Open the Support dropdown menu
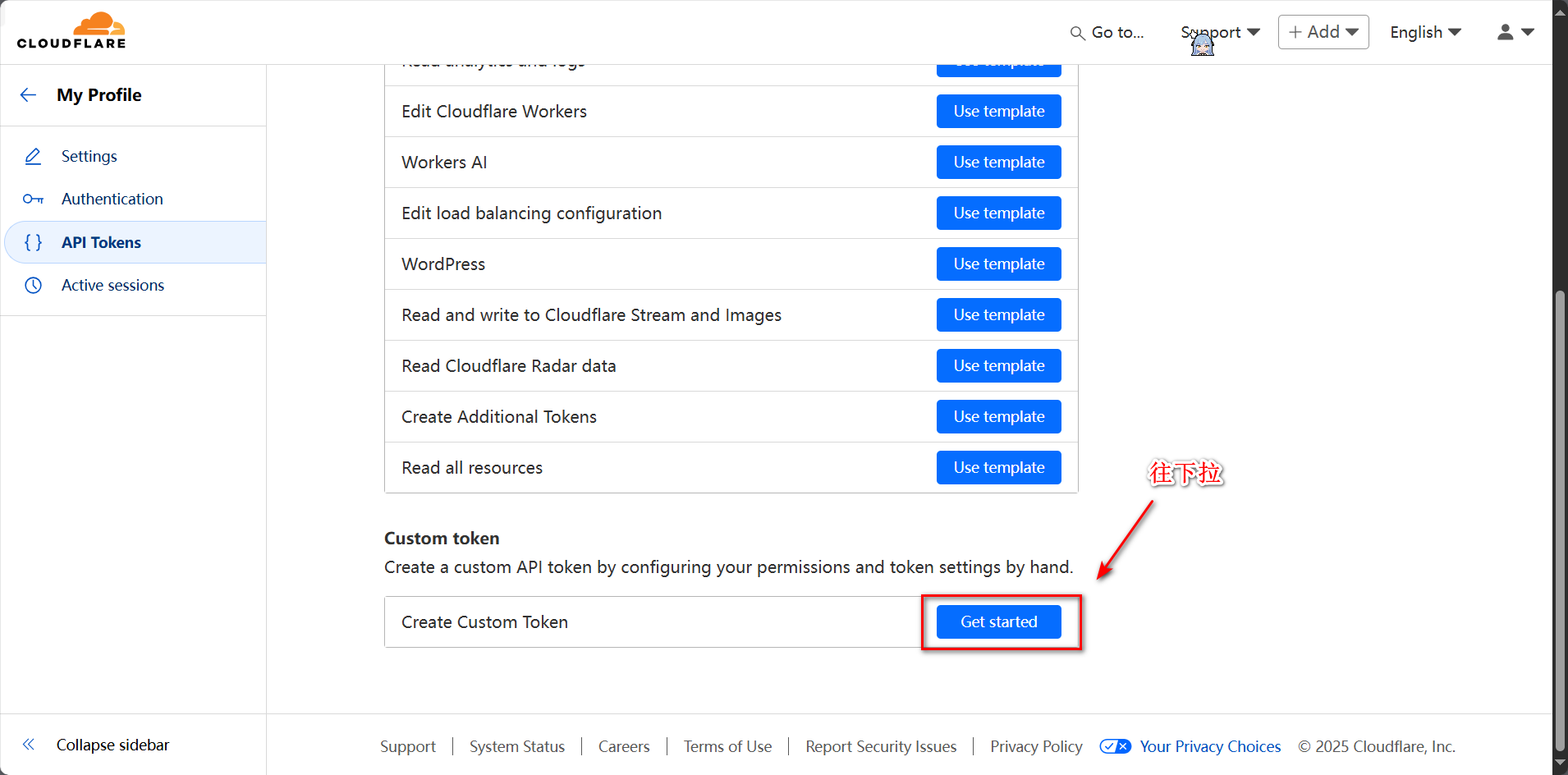 pyautogui.click(x=1220, y=32)
